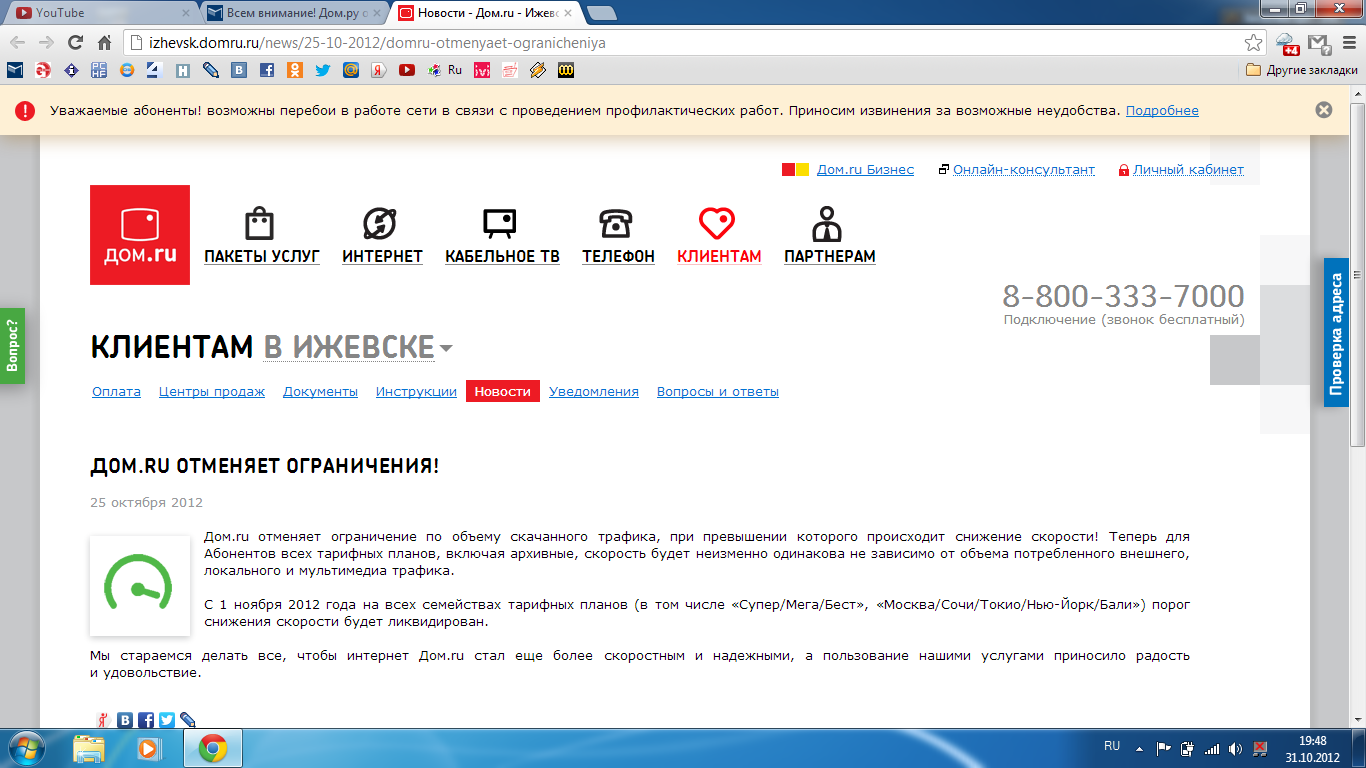Image resolution: width=1366 pixels, height=768 pixels.
Task: Share article via Facebook icon below text
Action: click(146, 719)
